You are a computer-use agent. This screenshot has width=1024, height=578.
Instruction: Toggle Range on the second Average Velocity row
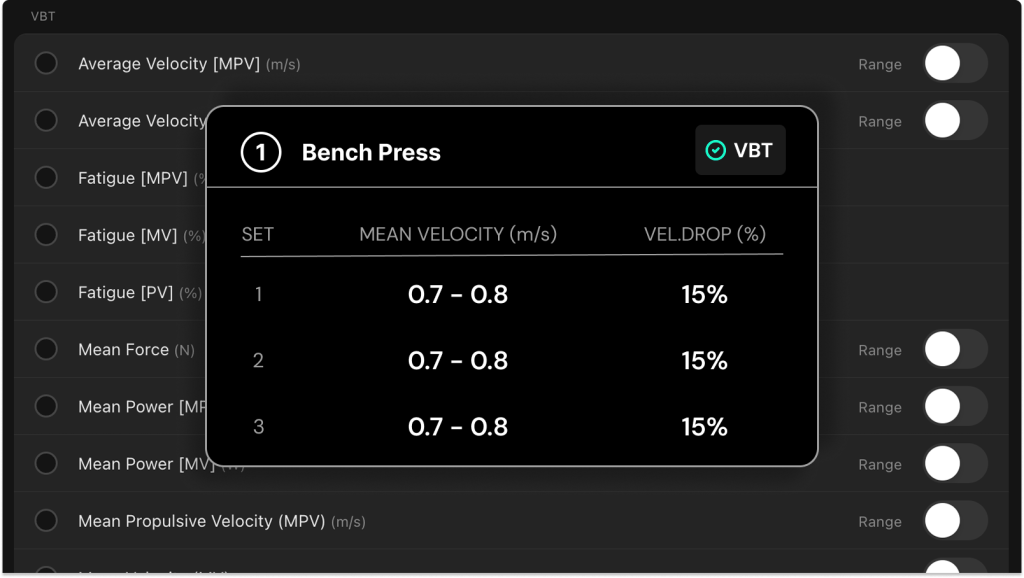(x=955, y=120)
